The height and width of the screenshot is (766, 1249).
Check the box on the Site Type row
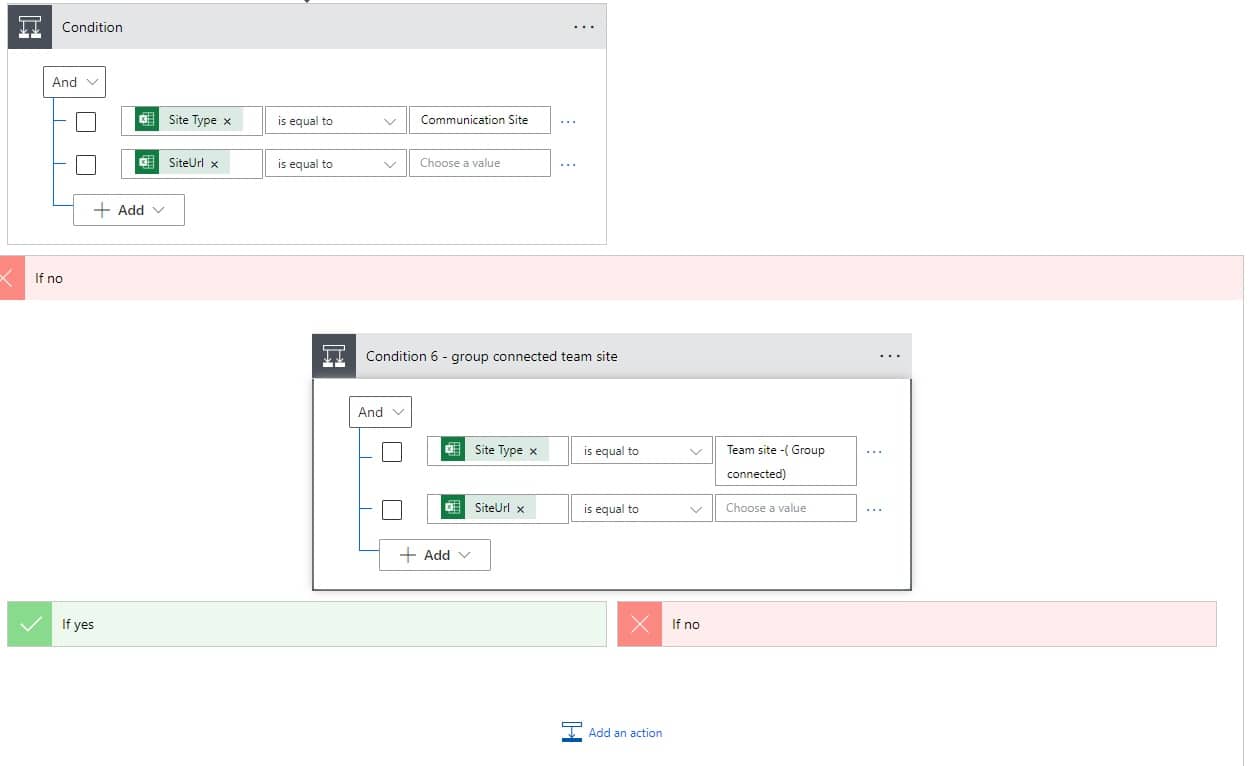pyautogui.click(x=86, y=121)
